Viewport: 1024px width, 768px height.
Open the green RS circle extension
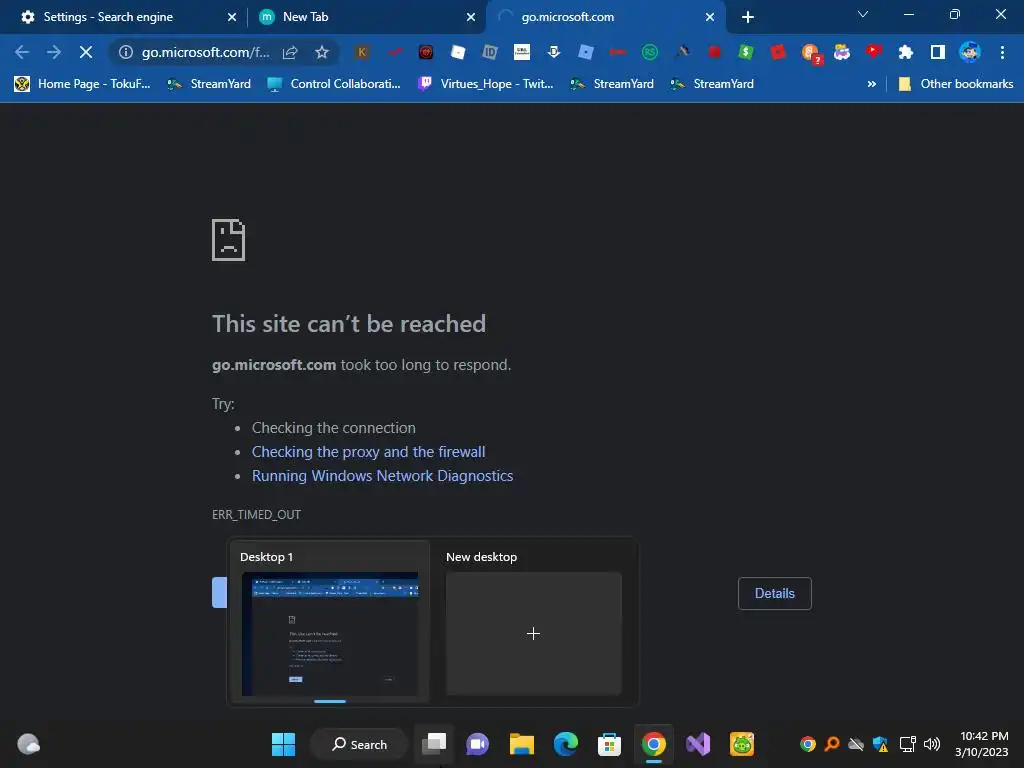tap(650, 52)
